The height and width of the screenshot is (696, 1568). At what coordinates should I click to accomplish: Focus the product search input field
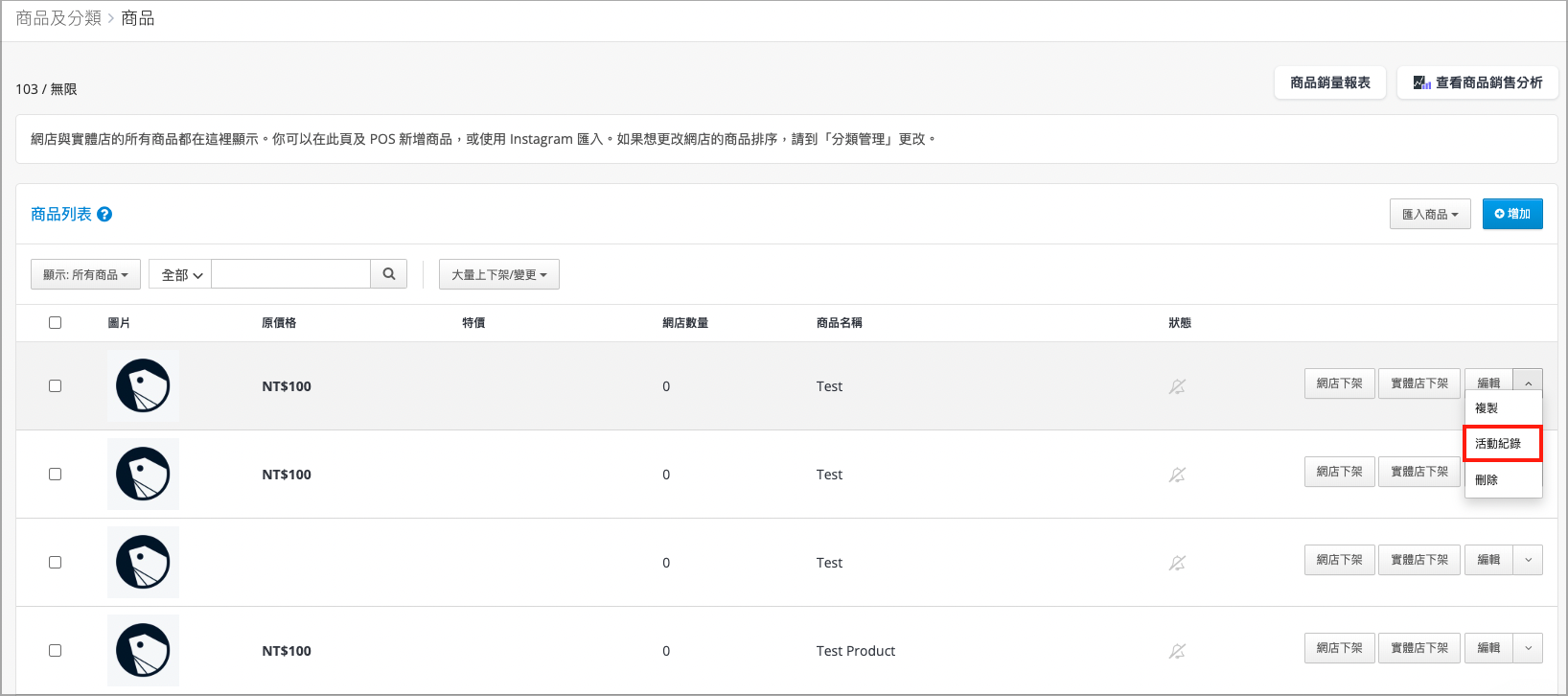[291, 274]
